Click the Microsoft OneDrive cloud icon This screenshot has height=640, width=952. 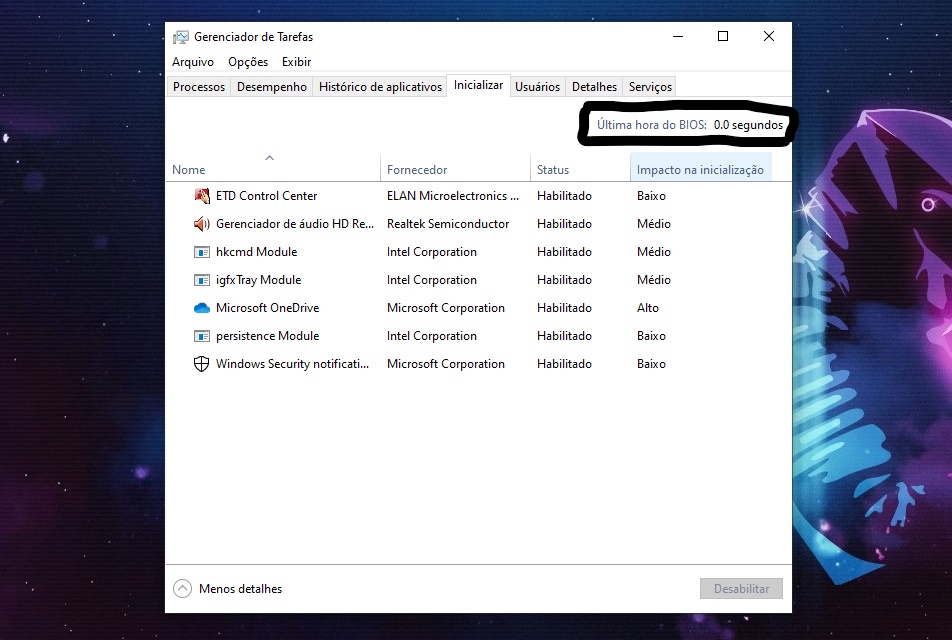[202, 308]
